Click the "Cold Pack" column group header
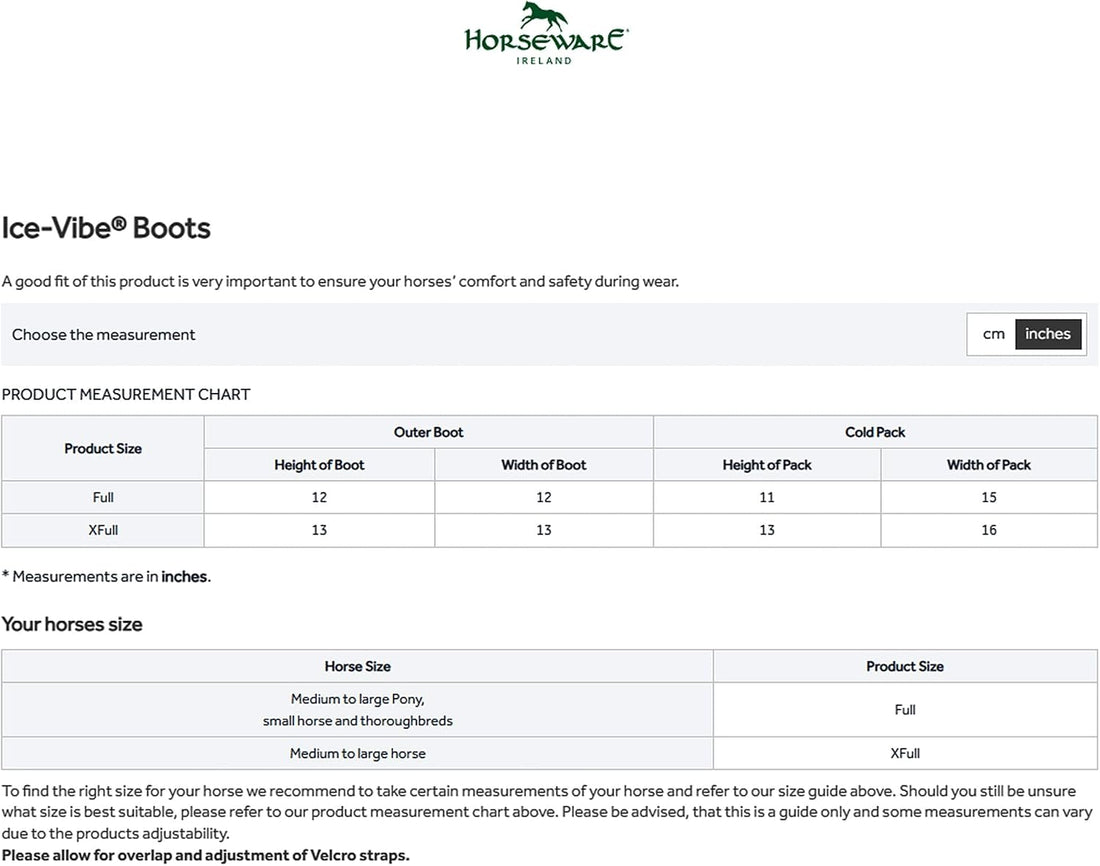1100x866 pixels. click(875, 432)
